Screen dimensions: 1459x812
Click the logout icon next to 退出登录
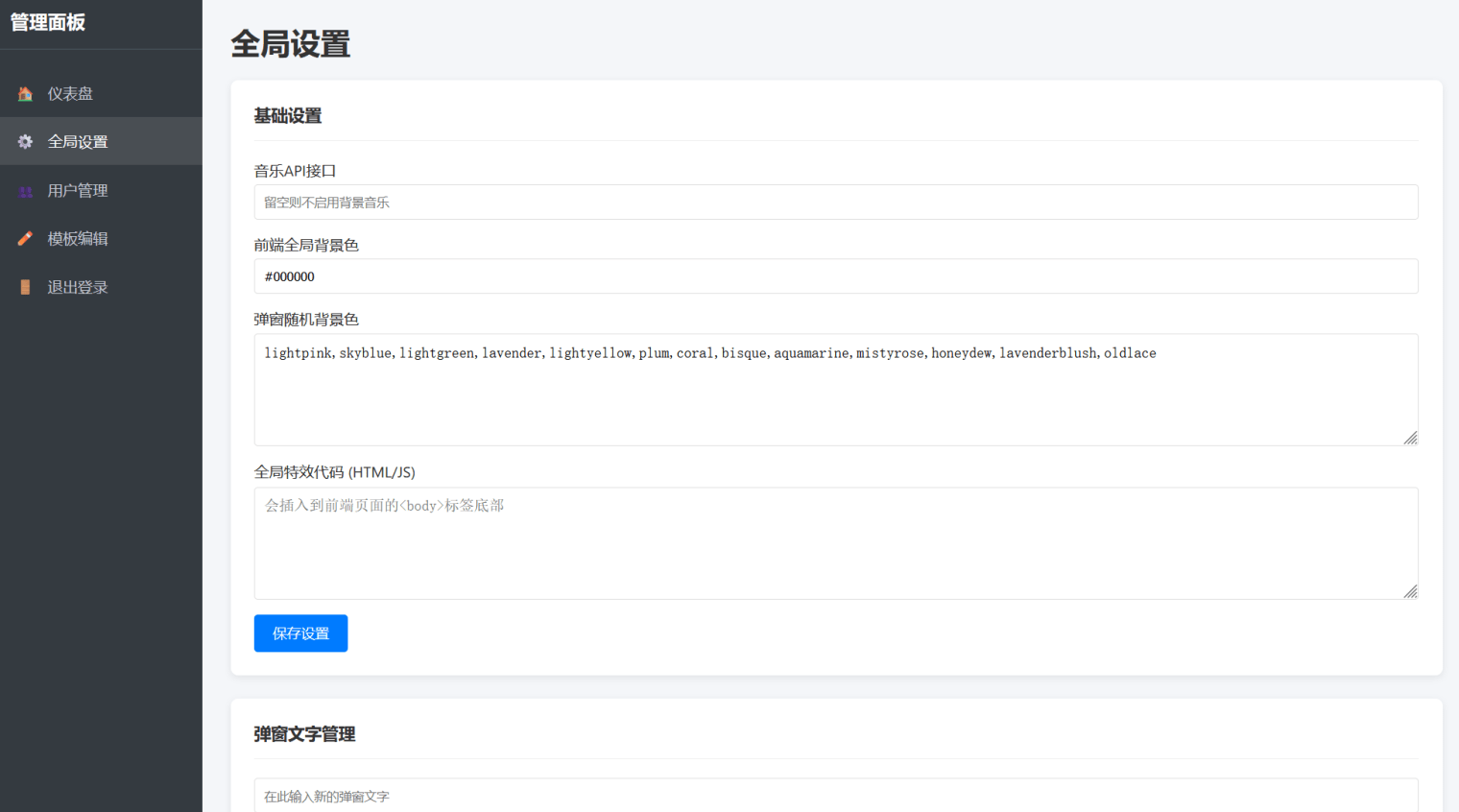(x=24, y=286)
